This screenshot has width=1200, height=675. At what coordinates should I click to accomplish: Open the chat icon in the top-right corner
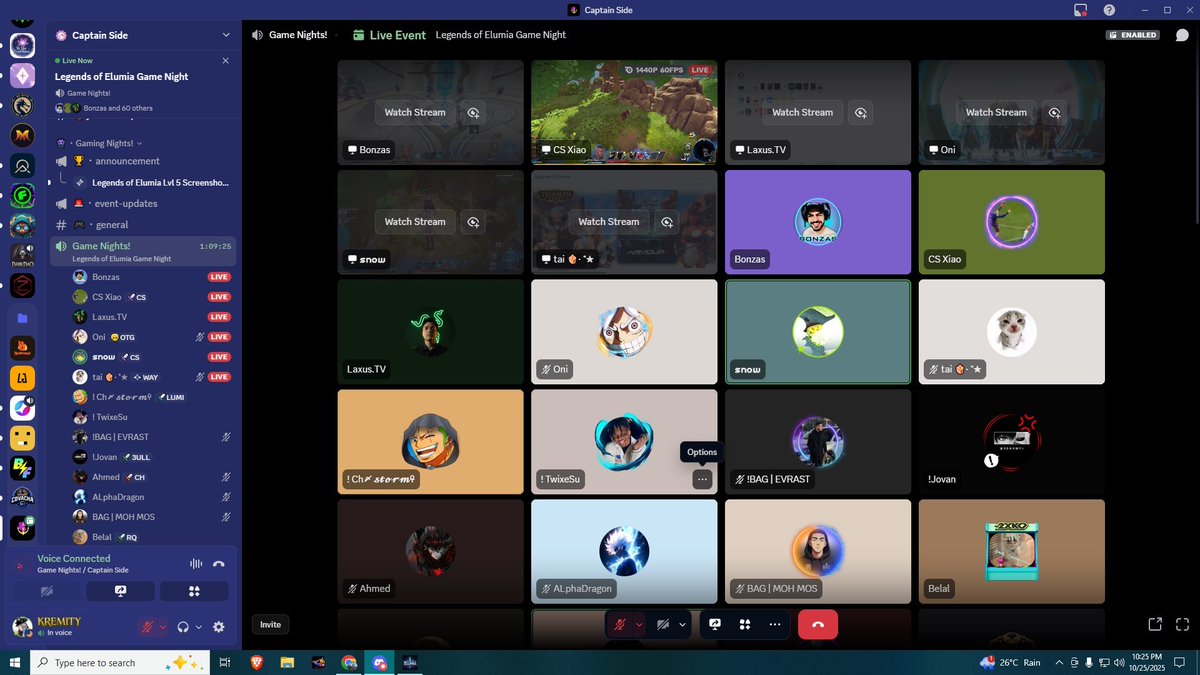[x=1182, y=35]
